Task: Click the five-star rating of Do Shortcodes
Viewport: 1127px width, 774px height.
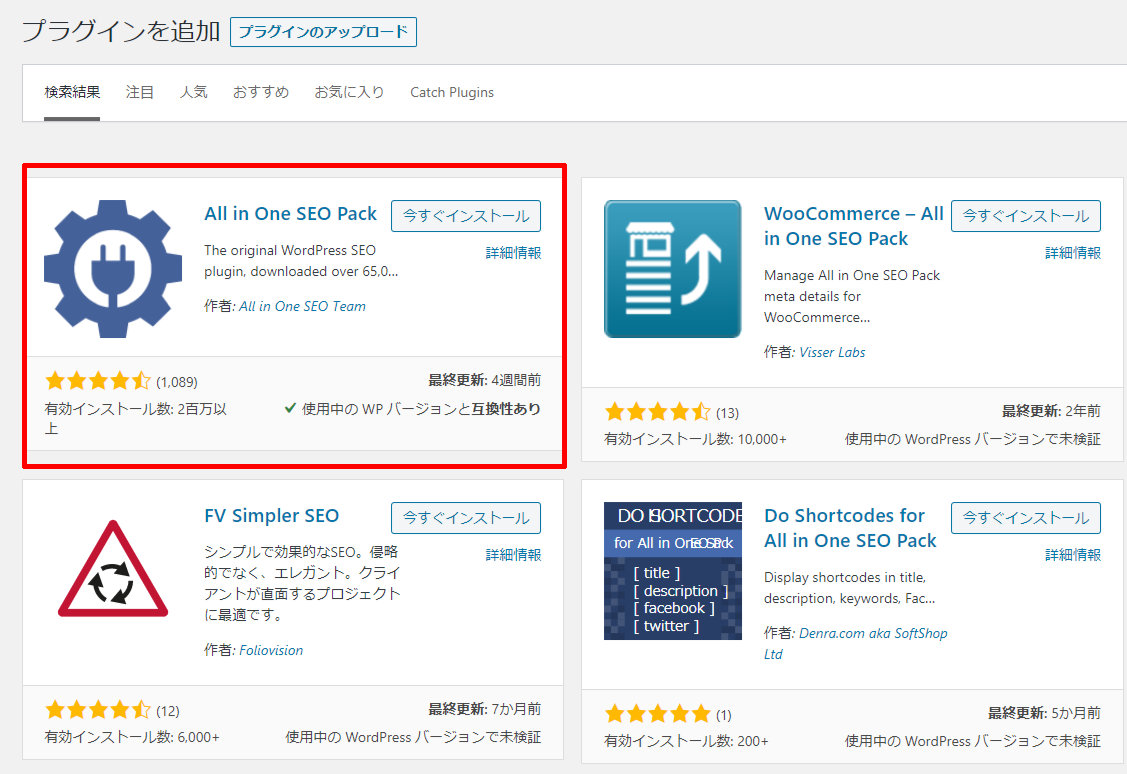Action: (x=657, y=713)
